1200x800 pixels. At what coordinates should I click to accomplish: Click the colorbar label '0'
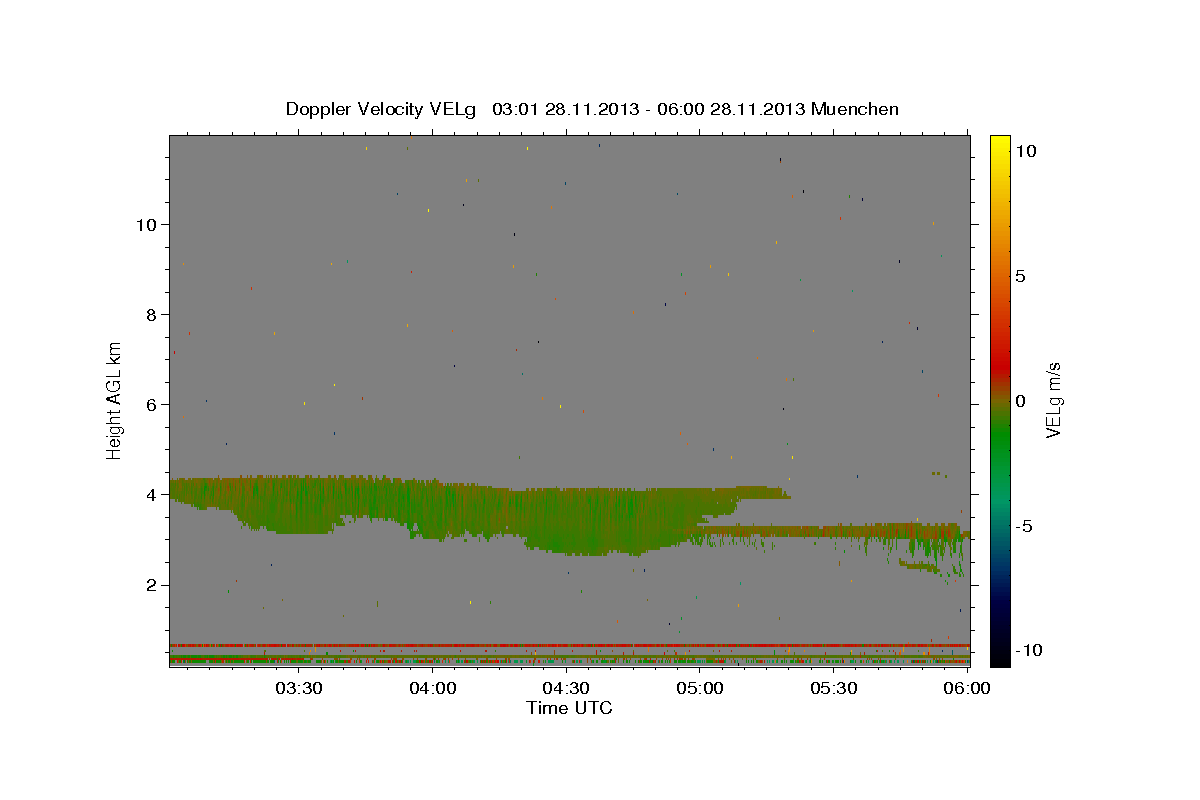[x=1021, y=400]
